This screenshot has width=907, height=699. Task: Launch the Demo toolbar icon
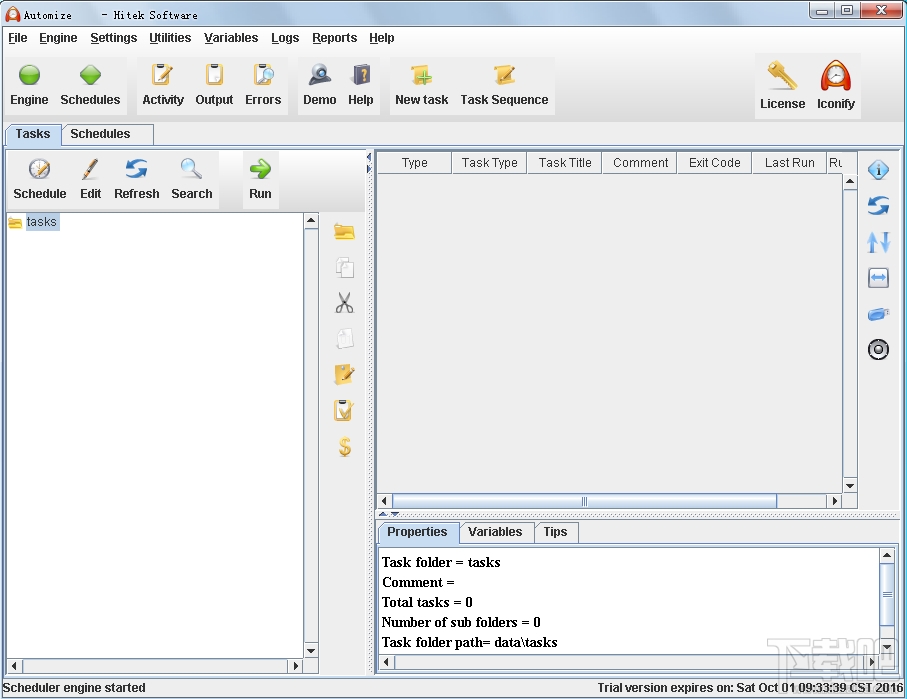pyautogui.click(x=319, y=75)
